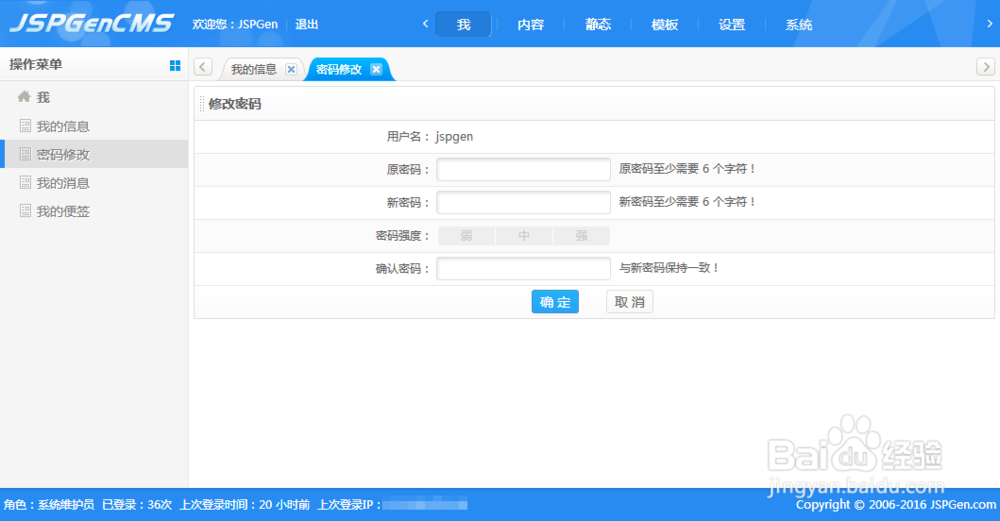The width and height of the screenshot is (1000, 521).
Task: Click the document icon beside 密码修改
Action: [x=25, y=154]
